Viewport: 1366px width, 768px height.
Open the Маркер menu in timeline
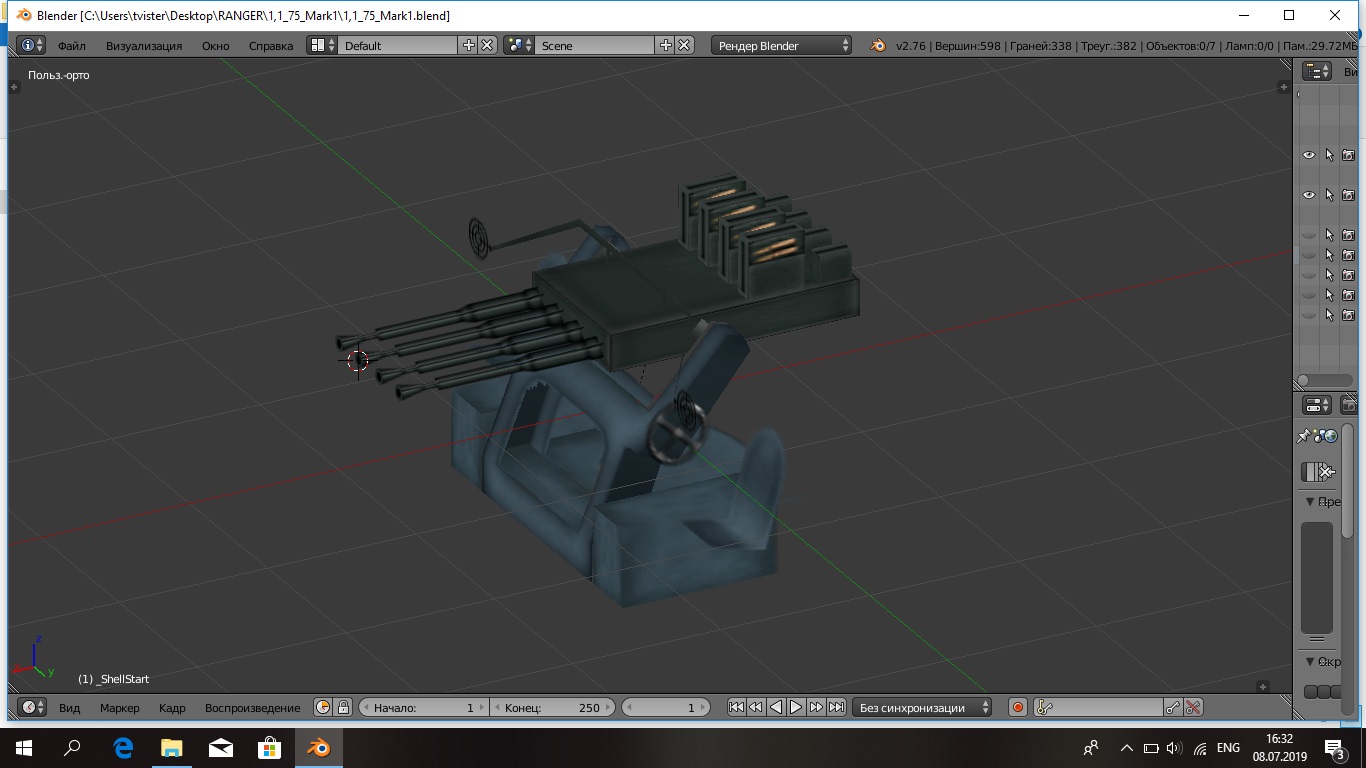click(120, 707)
